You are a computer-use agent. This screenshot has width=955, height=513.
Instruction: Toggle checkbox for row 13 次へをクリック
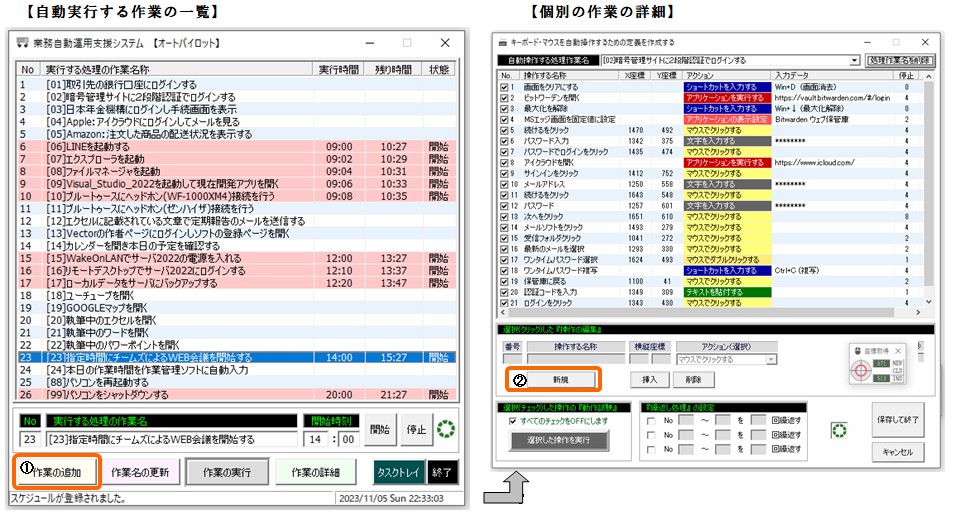(x=504, y=216)
